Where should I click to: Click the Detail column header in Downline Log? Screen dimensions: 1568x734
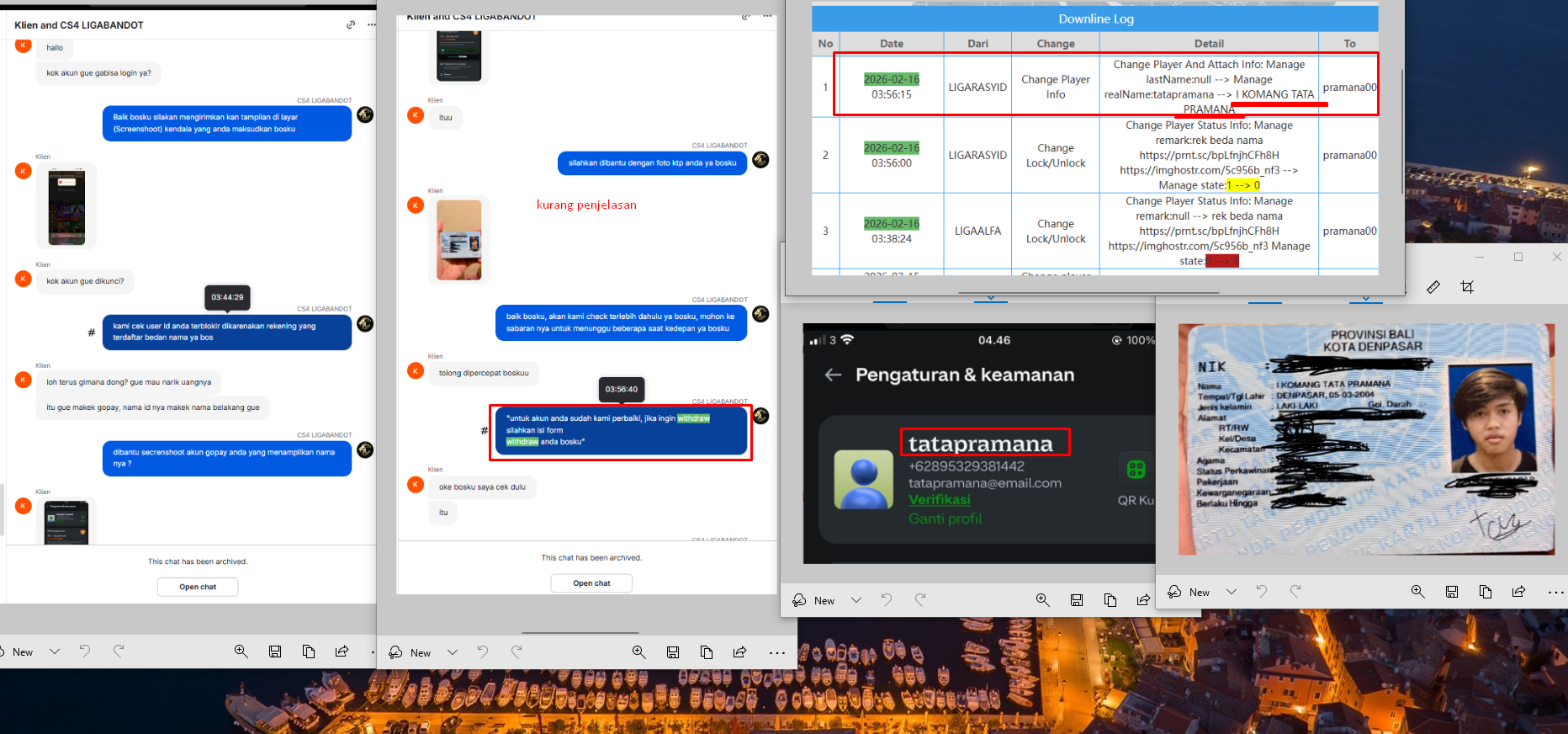point(1209,44)
